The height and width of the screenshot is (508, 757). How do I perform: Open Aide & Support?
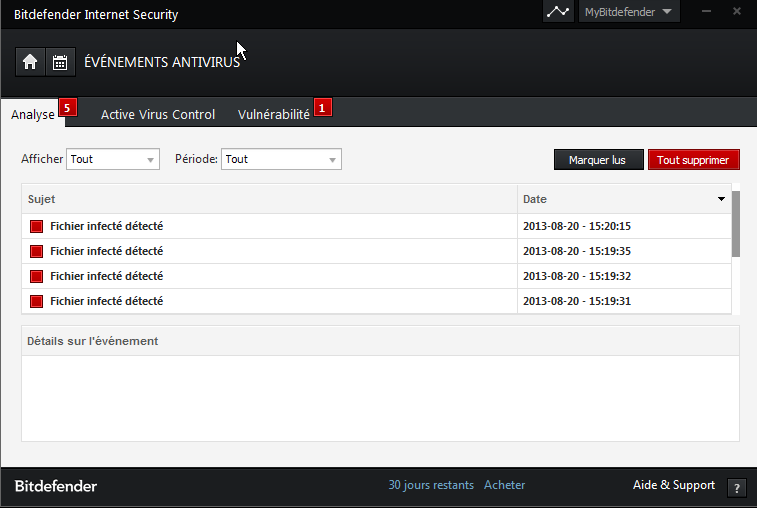pyautogui.click(x=674, y=485)
